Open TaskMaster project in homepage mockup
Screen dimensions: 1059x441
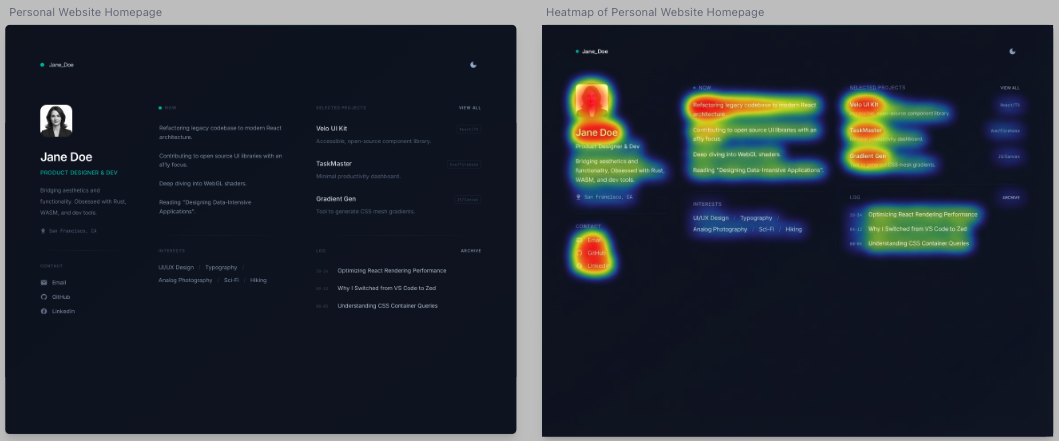pyautogui.click(x=333, y=163)
